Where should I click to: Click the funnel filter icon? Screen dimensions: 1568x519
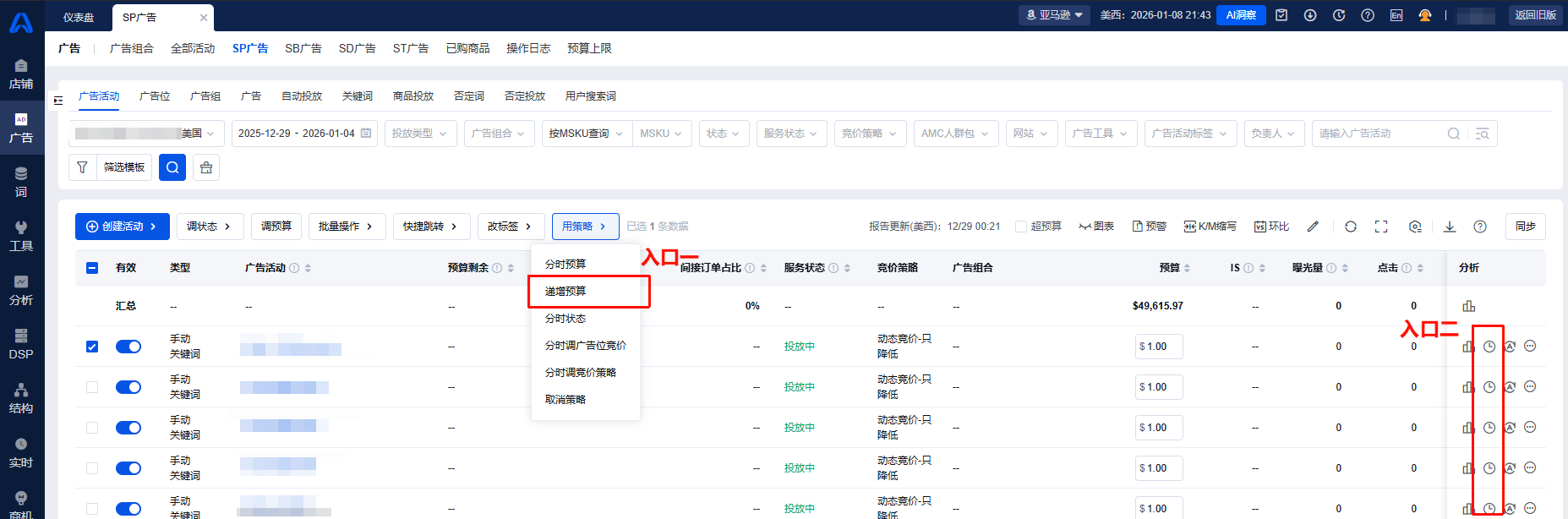pos(82,167)
